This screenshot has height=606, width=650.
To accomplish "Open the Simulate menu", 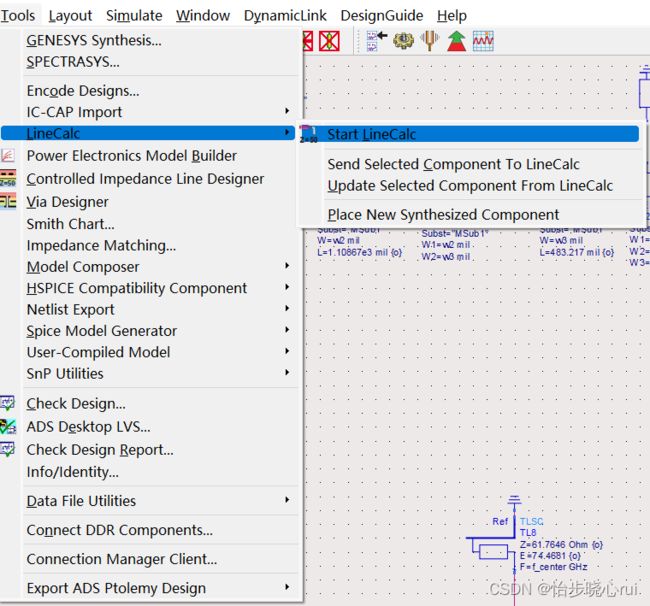I will point(134,16).
